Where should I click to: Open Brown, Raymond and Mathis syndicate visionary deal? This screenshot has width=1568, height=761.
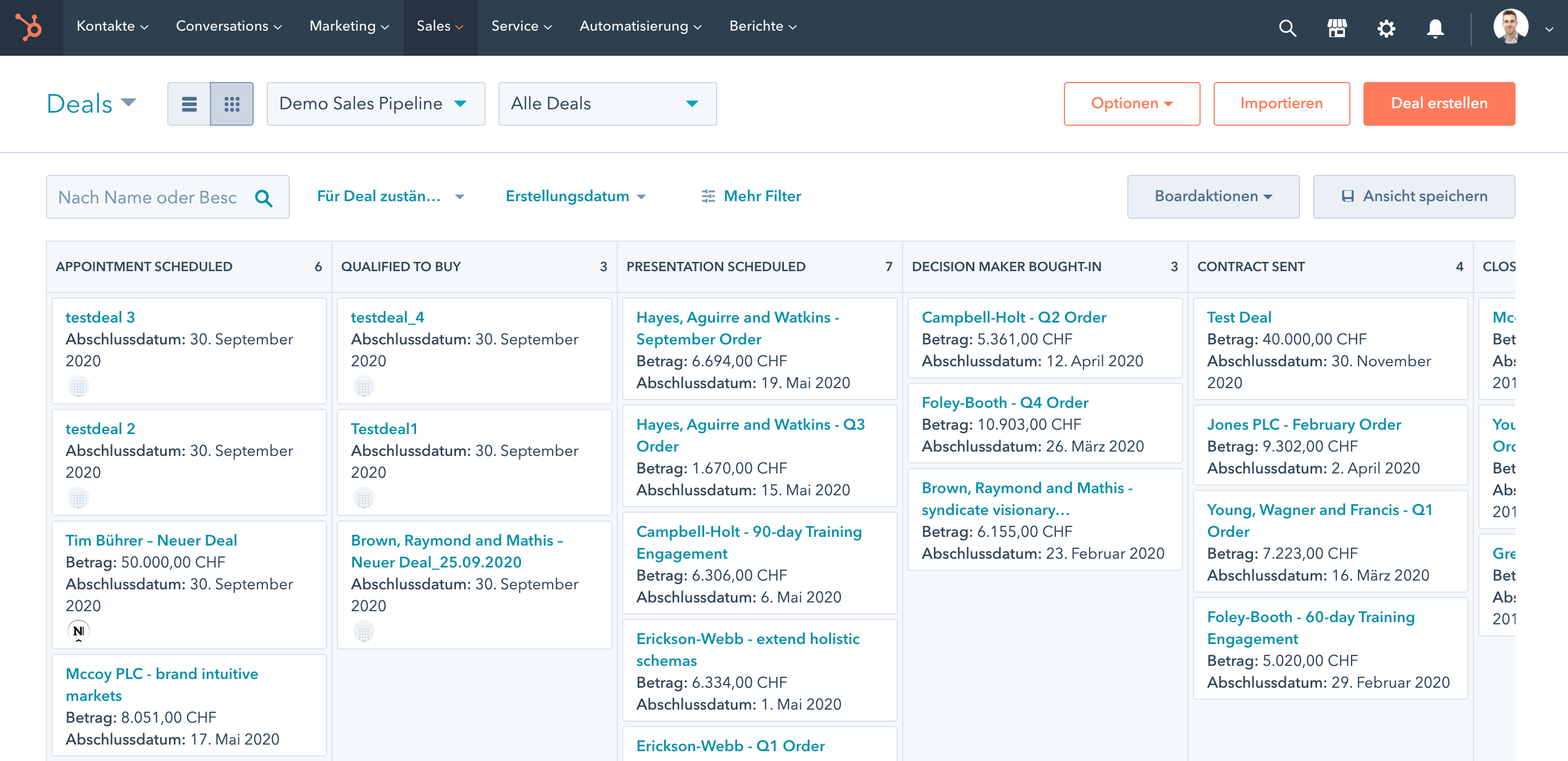pyautogui.click(x=1027, y=499)
